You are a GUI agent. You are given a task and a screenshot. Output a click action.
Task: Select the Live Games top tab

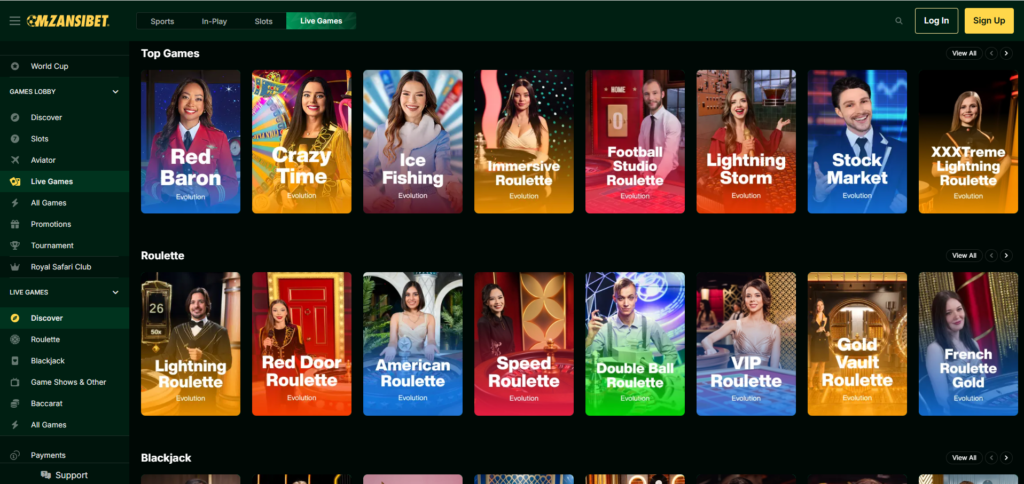coord(321,21)
